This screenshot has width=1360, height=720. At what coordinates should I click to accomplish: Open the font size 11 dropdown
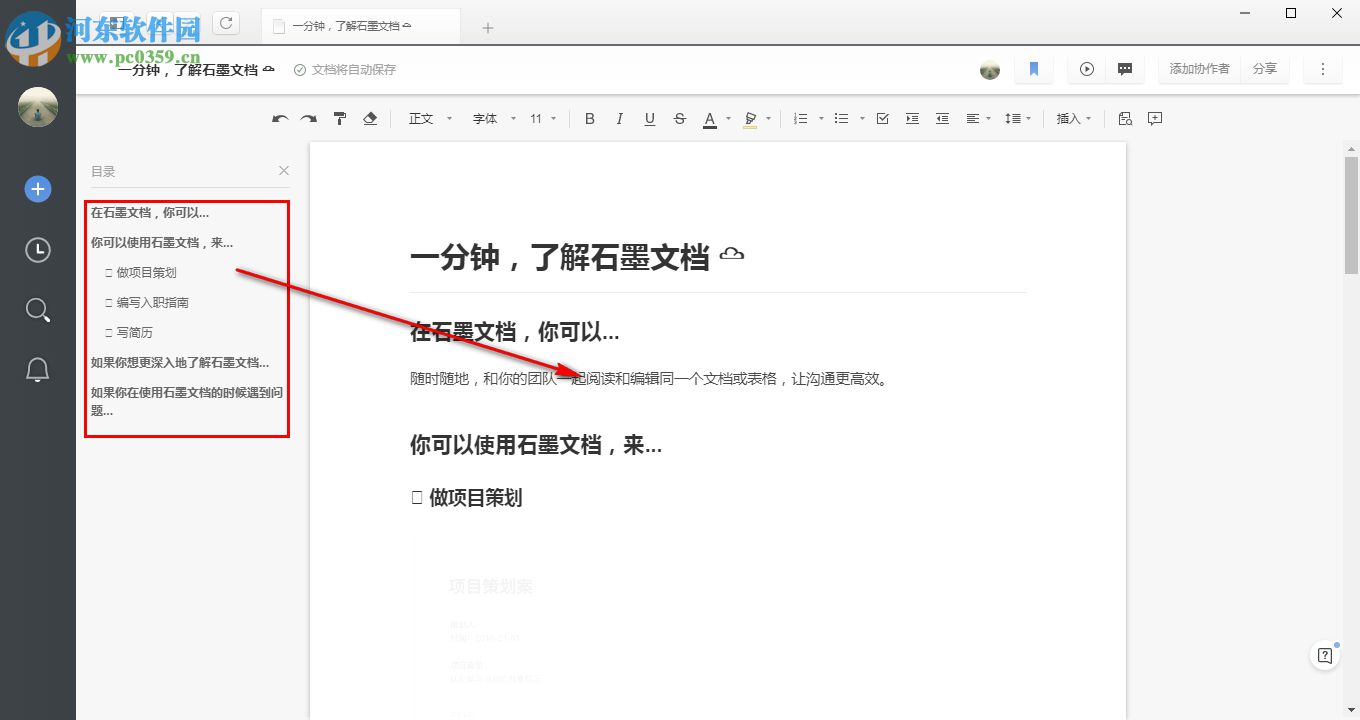pos(543,119)
